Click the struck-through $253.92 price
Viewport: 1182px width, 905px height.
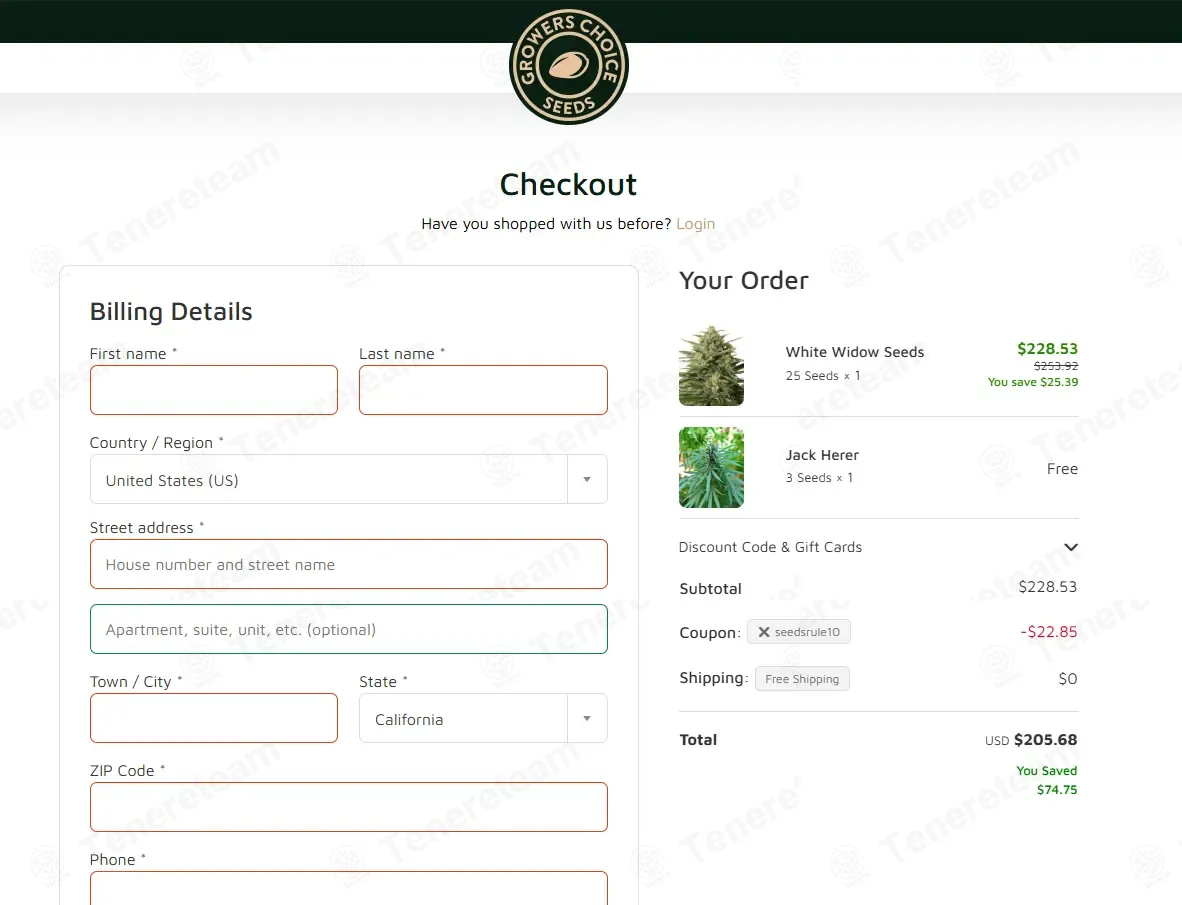[1055, 366]
